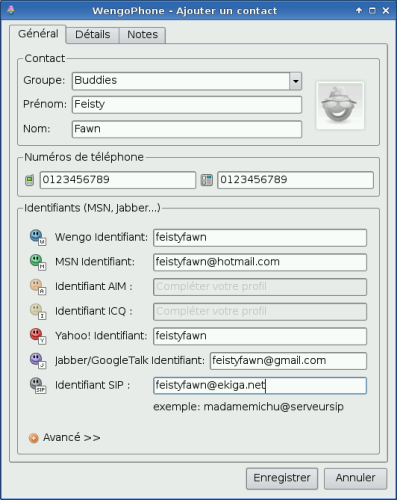Roll up window with title bar arrow

tap(359, 11)
